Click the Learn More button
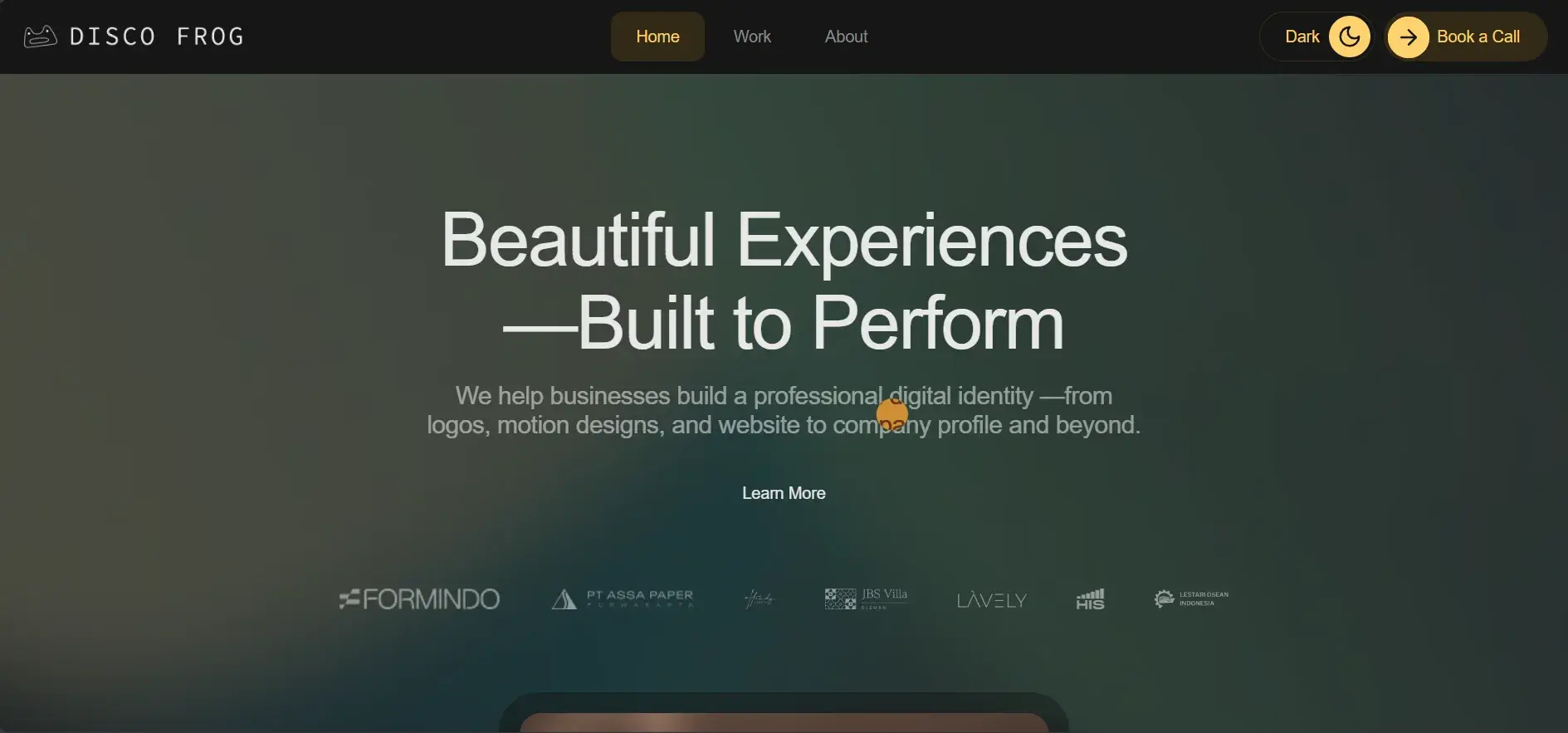 [x=784, y=493]
